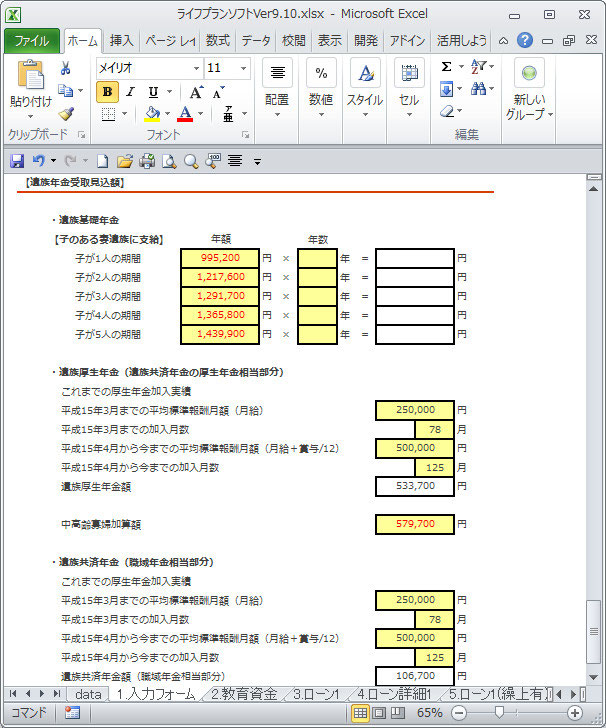Click the 年数 input for 子が1人の期間
The height and width of the screenshot is (728, 606).
(318, 258)
